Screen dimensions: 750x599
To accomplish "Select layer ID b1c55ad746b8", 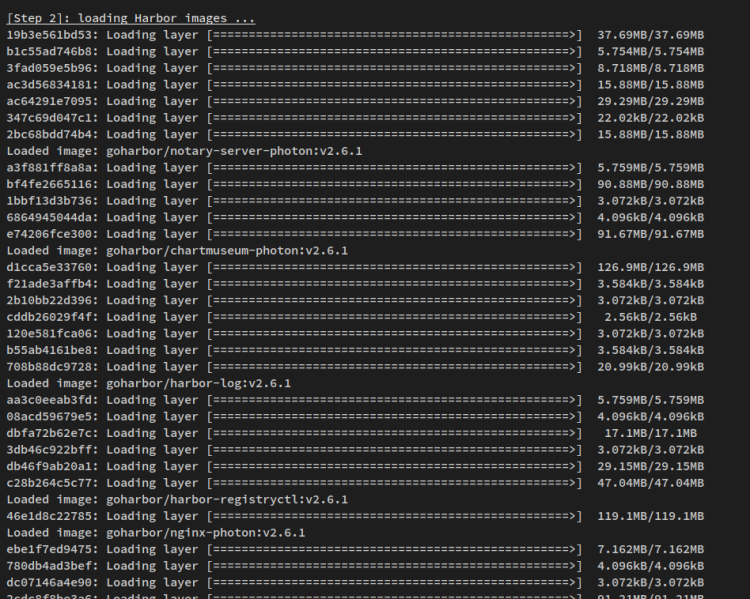I will [49, 52].
